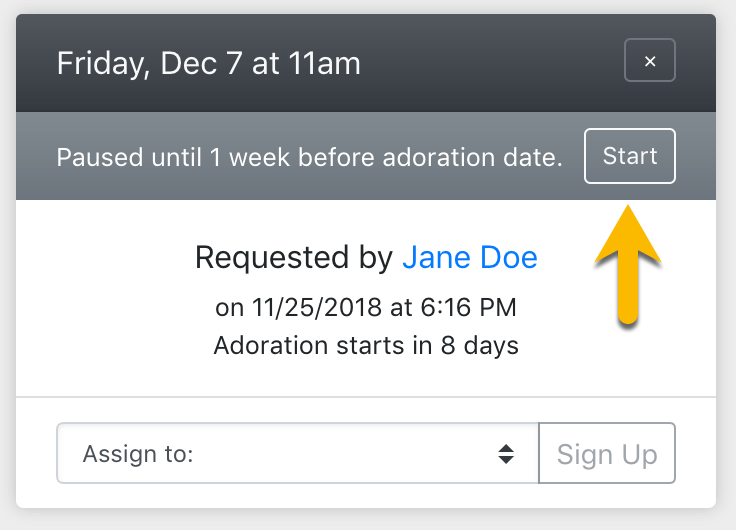This screenshot has height=530, width=736.
Task: Click the "Friday, Dec 7 at 11am" title
Action: pos(208,63)
